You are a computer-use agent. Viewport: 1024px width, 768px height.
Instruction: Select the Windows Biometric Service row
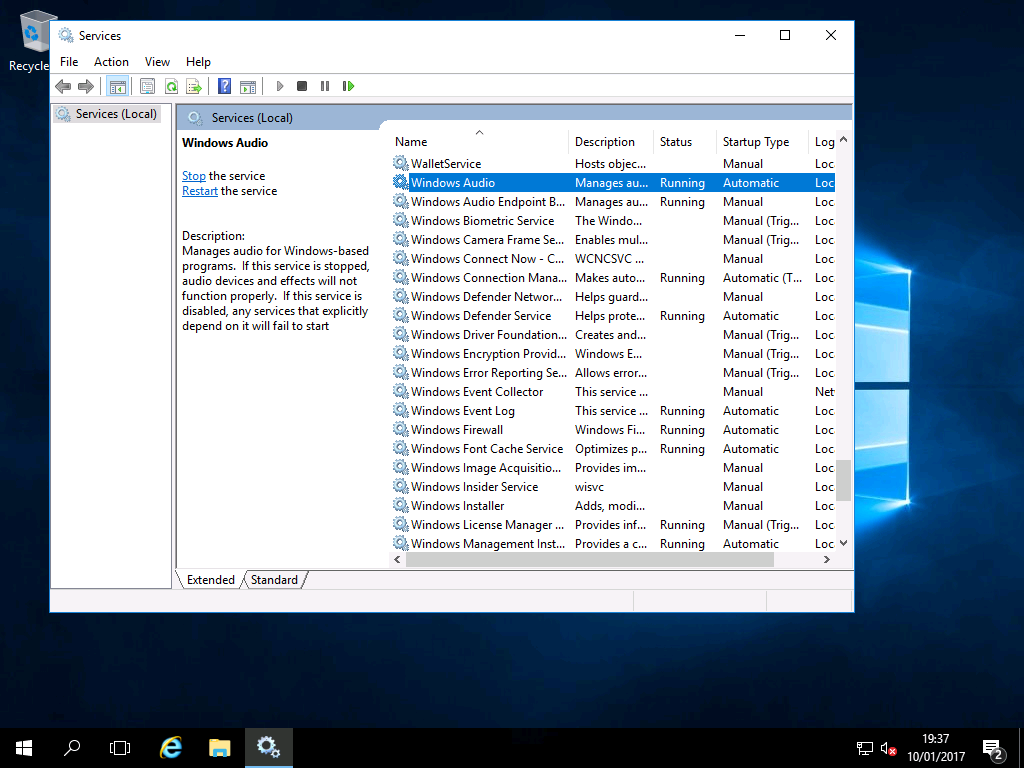[613, 221]
